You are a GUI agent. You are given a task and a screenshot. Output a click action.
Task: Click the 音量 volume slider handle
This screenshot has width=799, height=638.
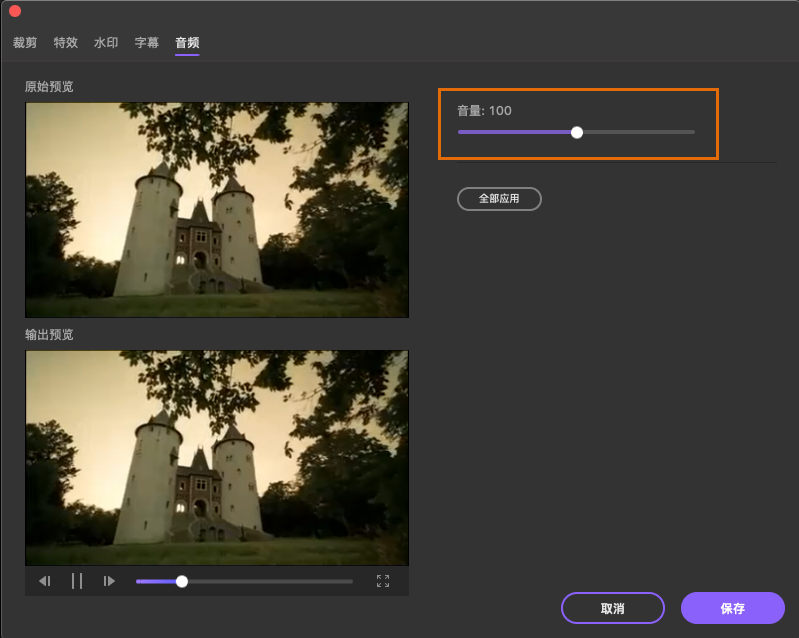pyautogui.click(x=577, y=132)
